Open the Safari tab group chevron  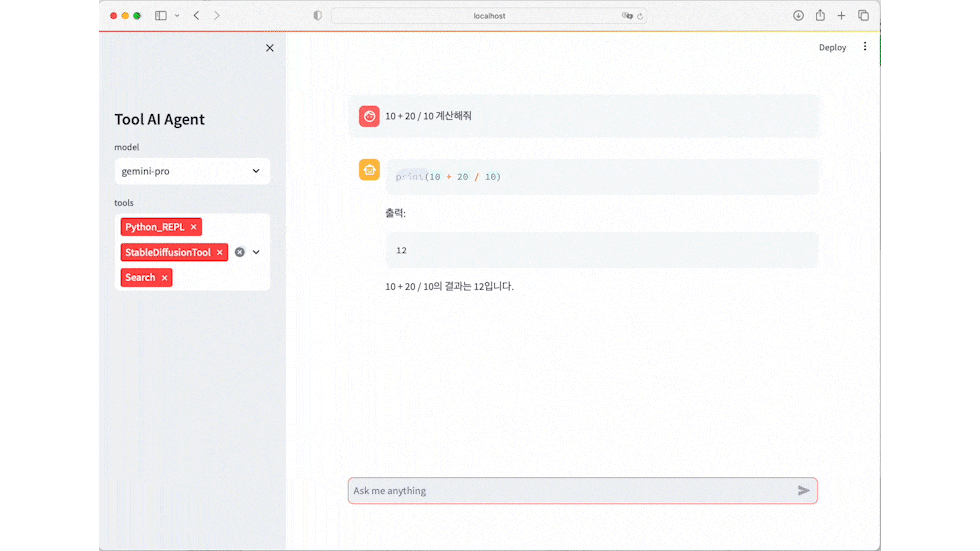(178, 16)
